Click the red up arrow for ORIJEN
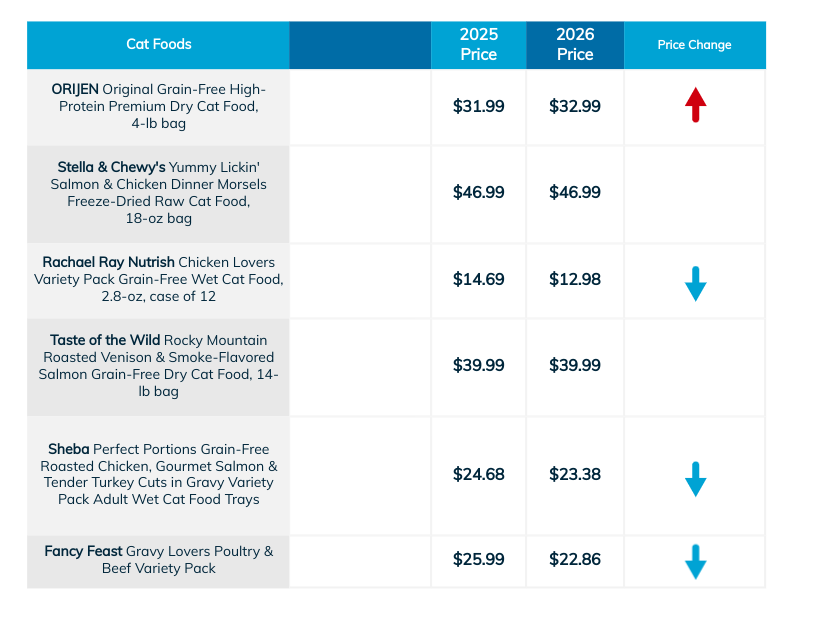The height and width of the screenshot is (622, 816). pos(696,105)
